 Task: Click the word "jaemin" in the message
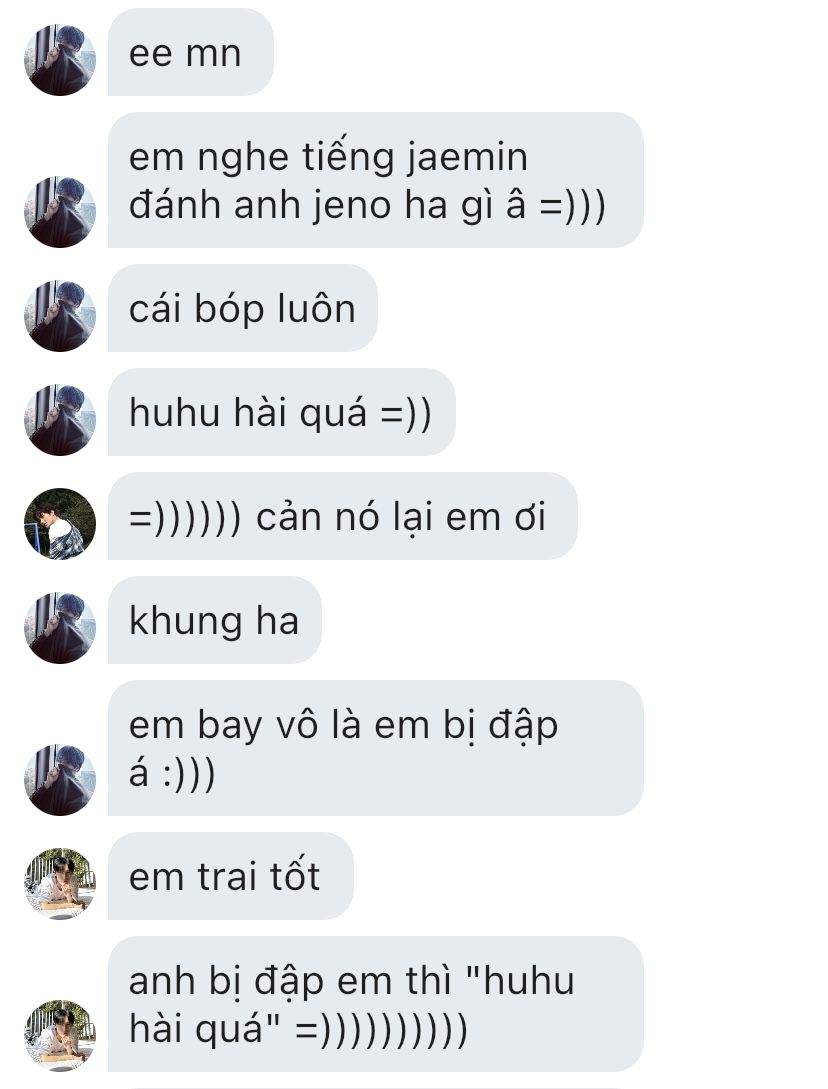pyautogui.click(x=467, y=158)
